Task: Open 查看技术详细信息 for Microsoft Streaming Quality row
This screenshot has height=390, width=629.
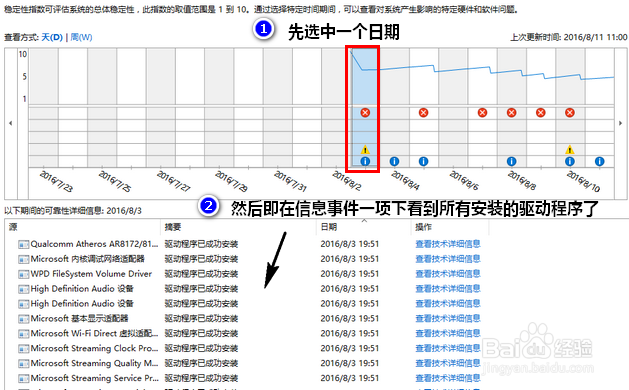Action: [448, 363]
